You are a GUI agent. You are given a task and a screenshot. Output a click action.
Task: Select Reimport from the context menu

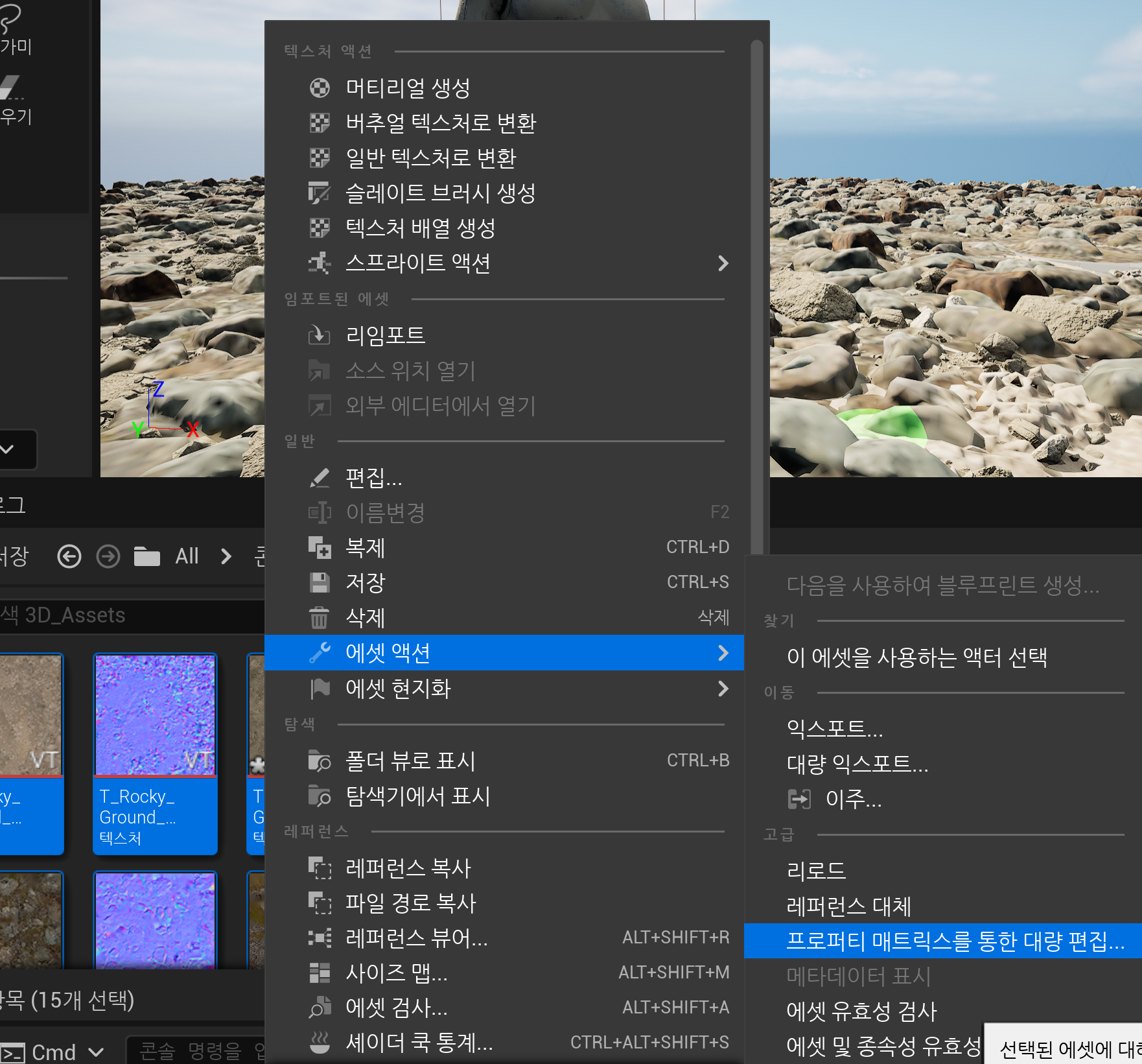[504, 335]
